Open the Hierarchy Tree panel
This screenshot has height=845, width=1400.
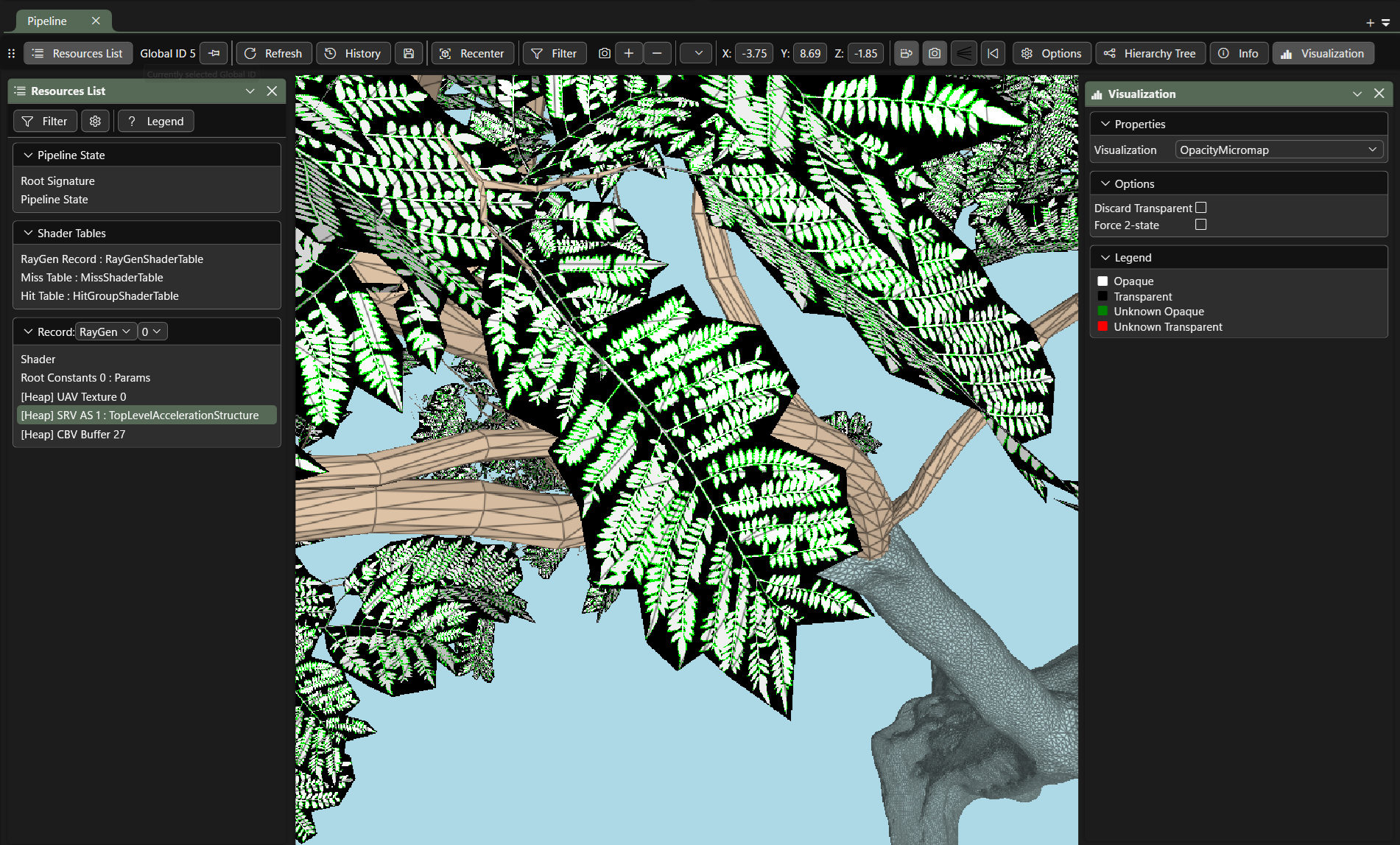pos(1150,53)
